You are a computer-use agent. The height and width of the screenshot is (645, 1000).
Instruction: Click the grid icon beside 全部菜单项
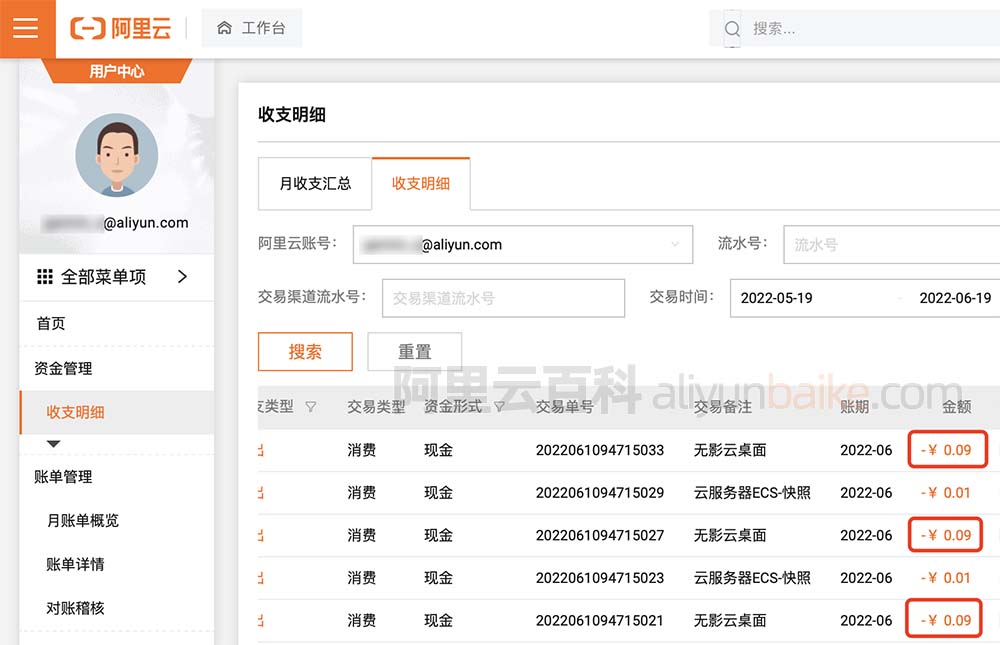point(45,276)
